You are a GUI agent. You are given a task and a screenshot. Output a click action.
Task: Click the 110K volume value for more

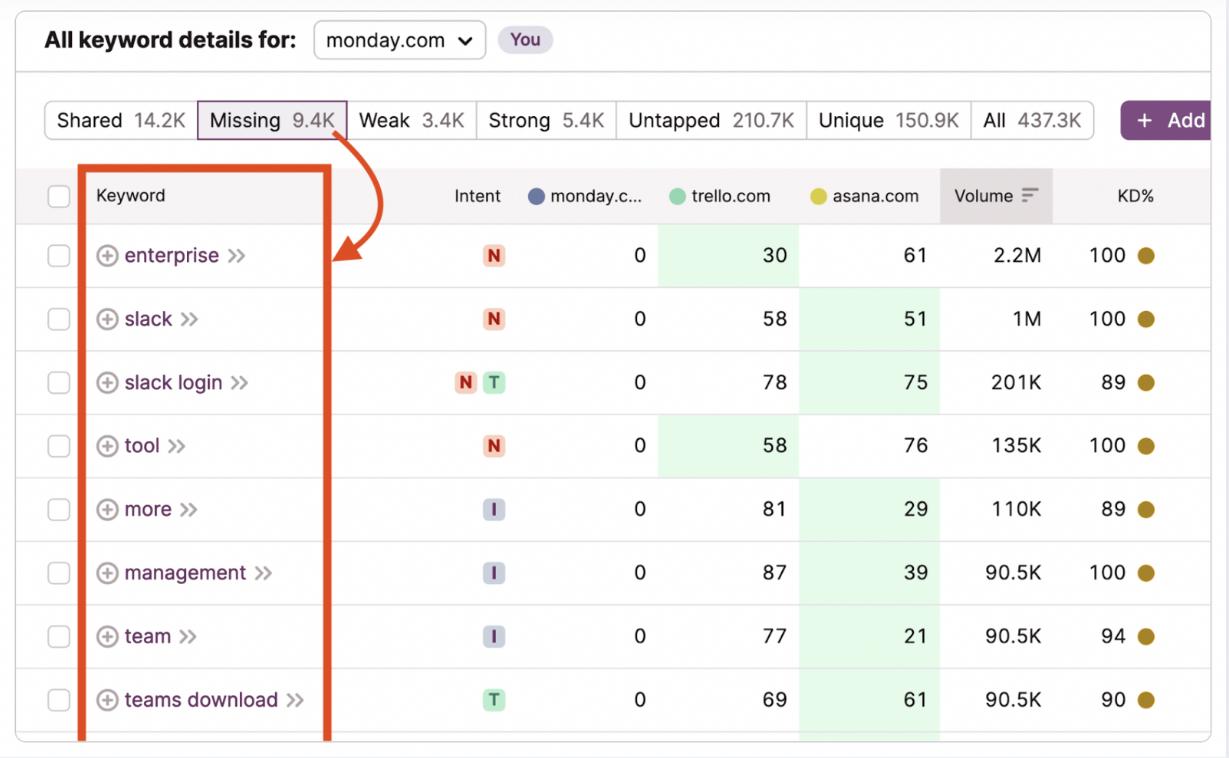[1014, 510]
